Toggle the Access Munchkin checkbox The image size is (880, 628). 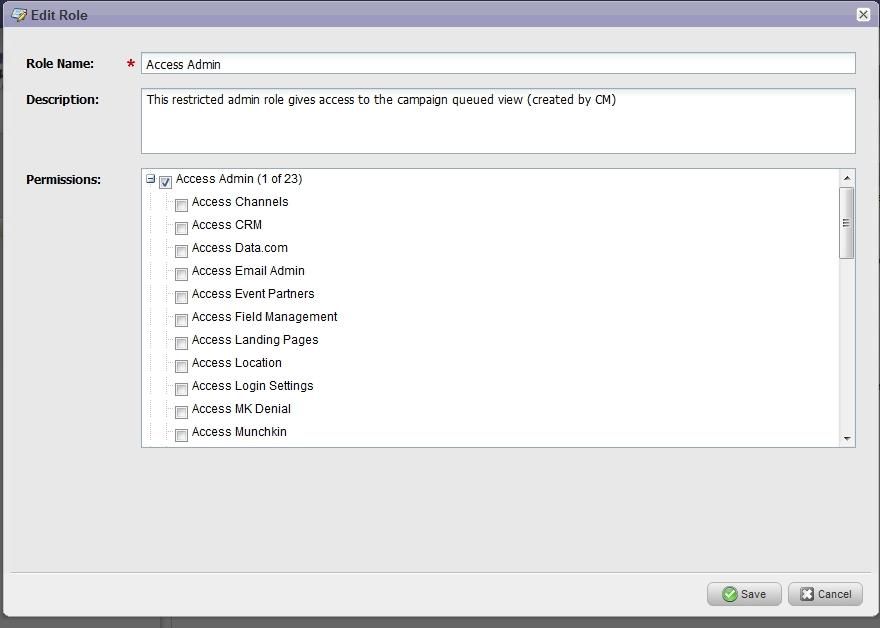click(x=181, y=435)
